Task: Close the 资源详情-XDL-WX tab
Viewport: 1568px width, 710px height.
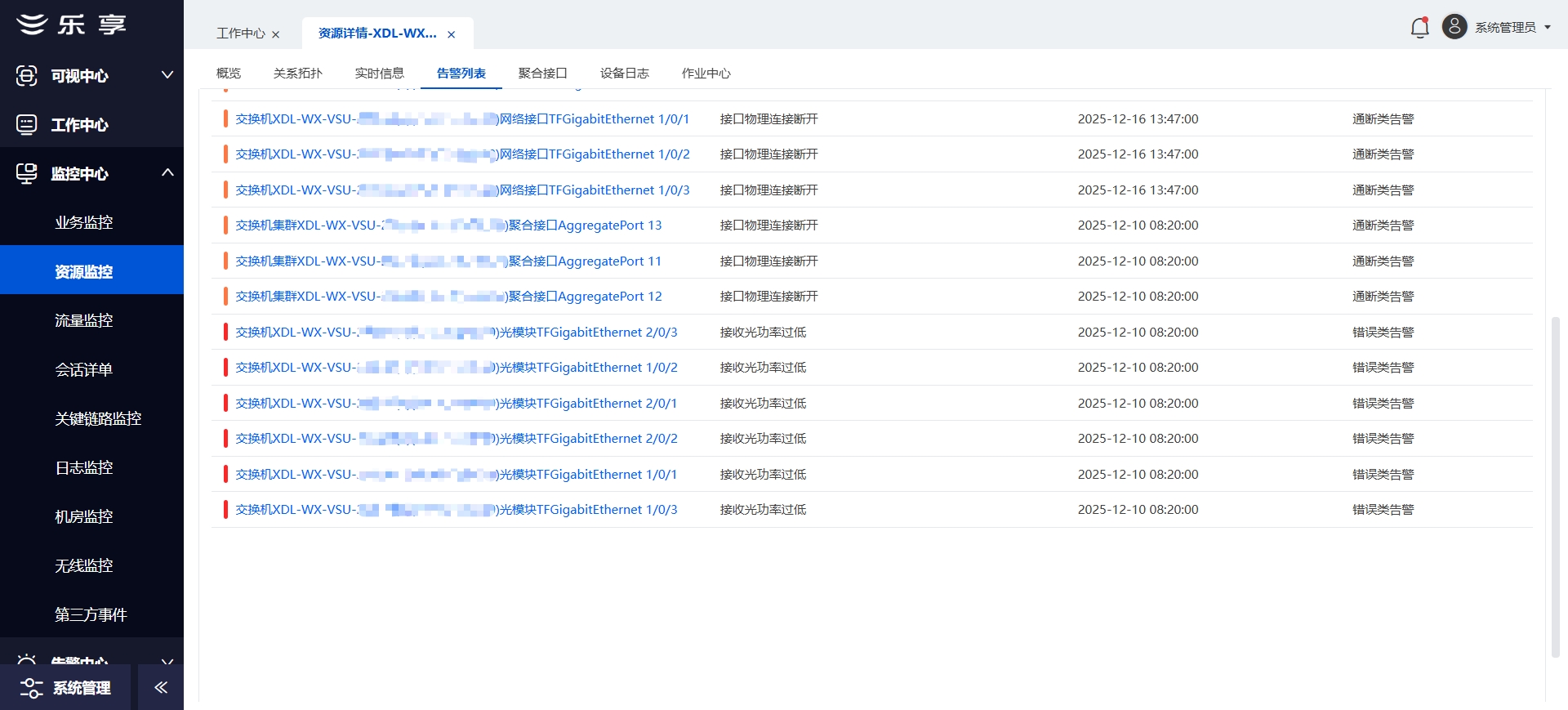Action: [451, 34]
